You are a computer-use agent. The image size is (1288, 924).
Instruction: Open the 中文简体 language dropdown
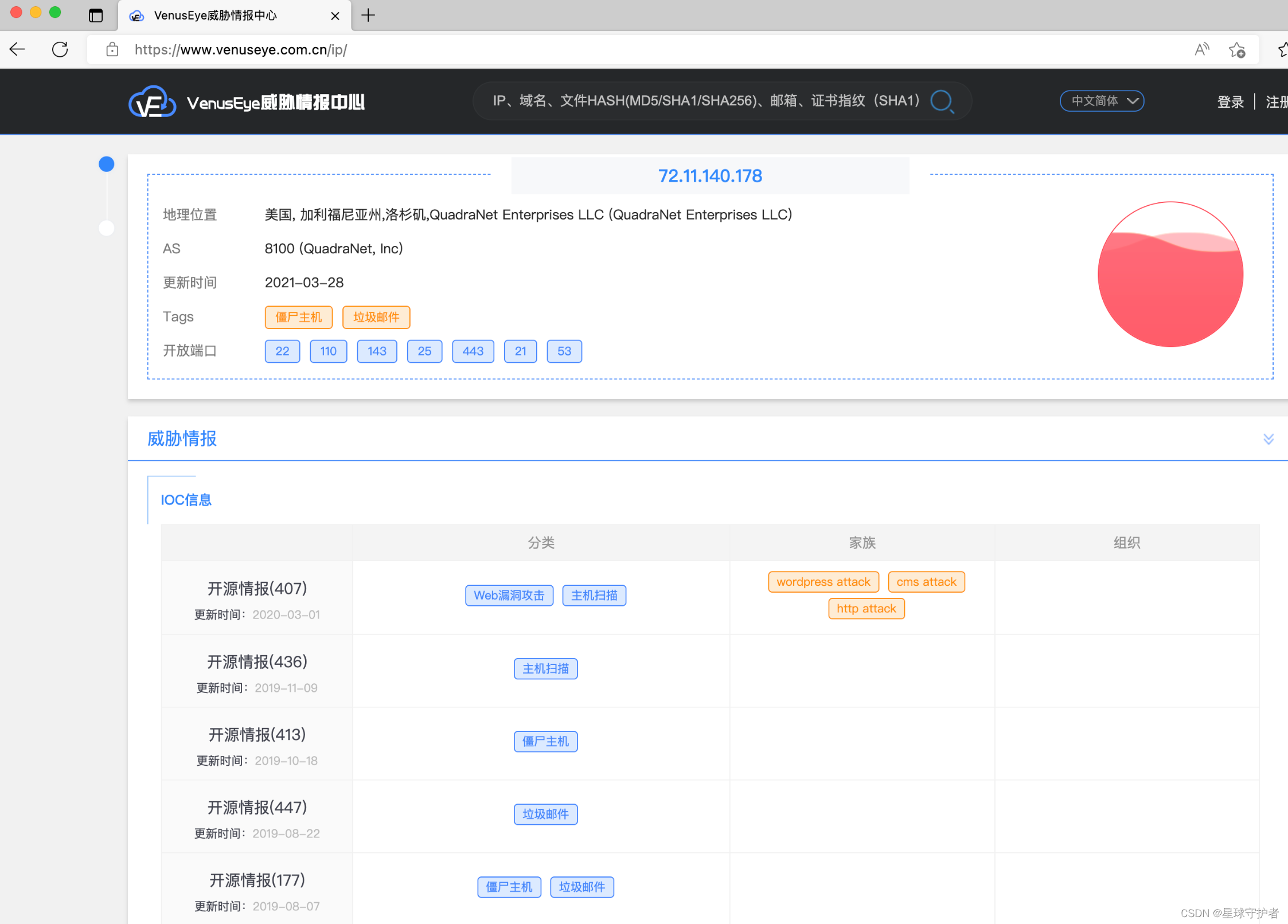[1102, 101]
